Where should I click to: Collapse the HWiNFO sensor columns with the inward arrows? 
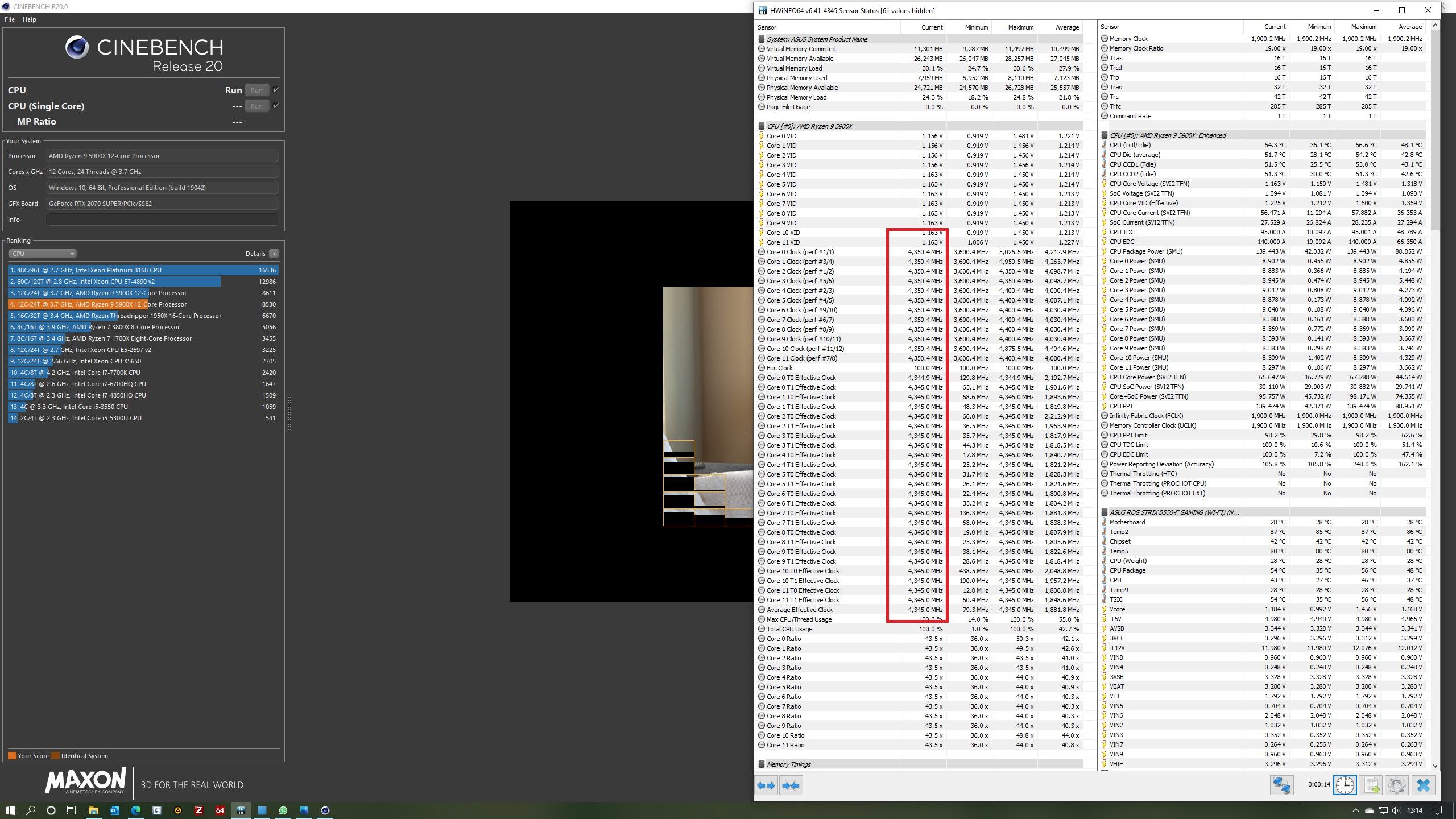pos(791,785)
